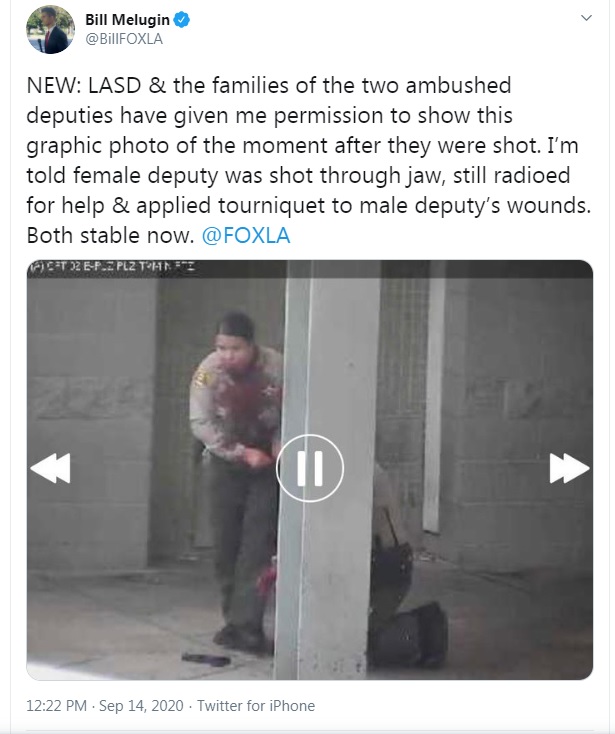Open the @FOXLA mention link

pos(246,235)
